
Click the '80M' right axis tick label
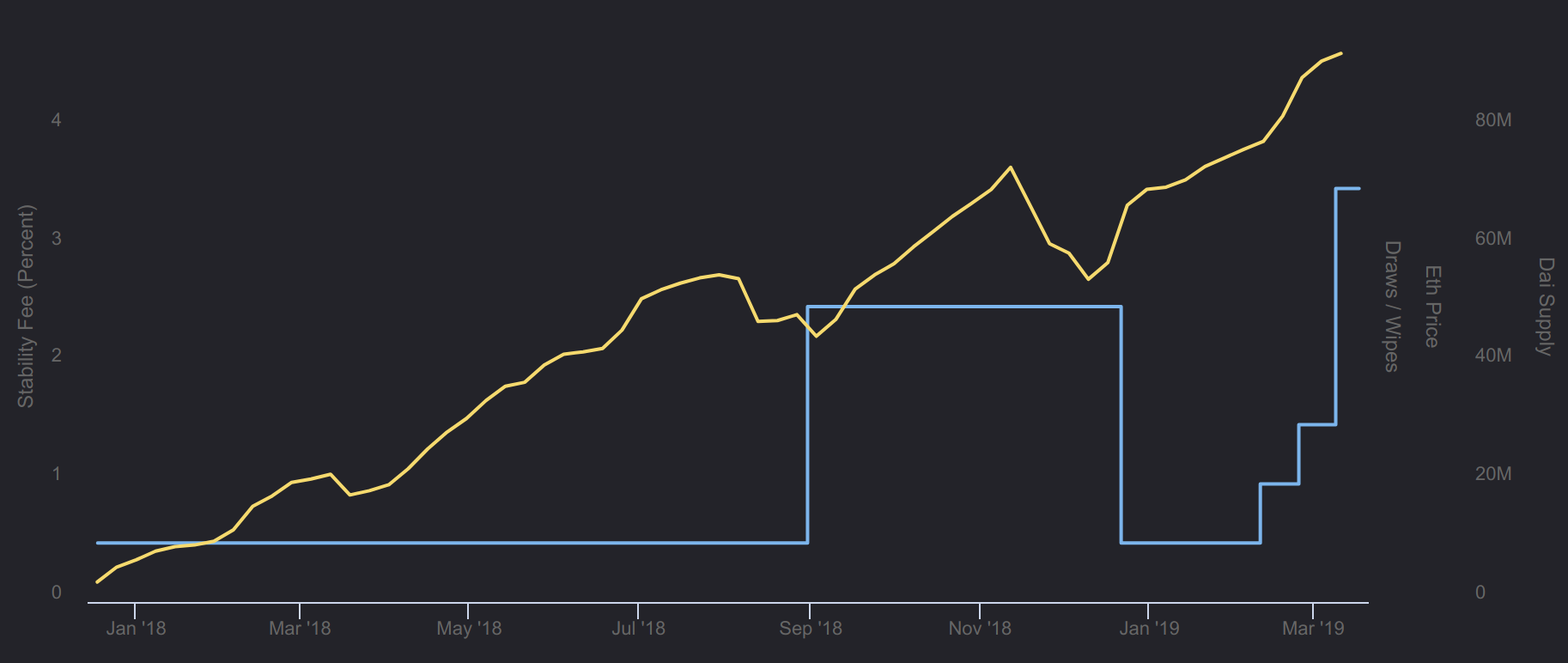pos(1493,120)
